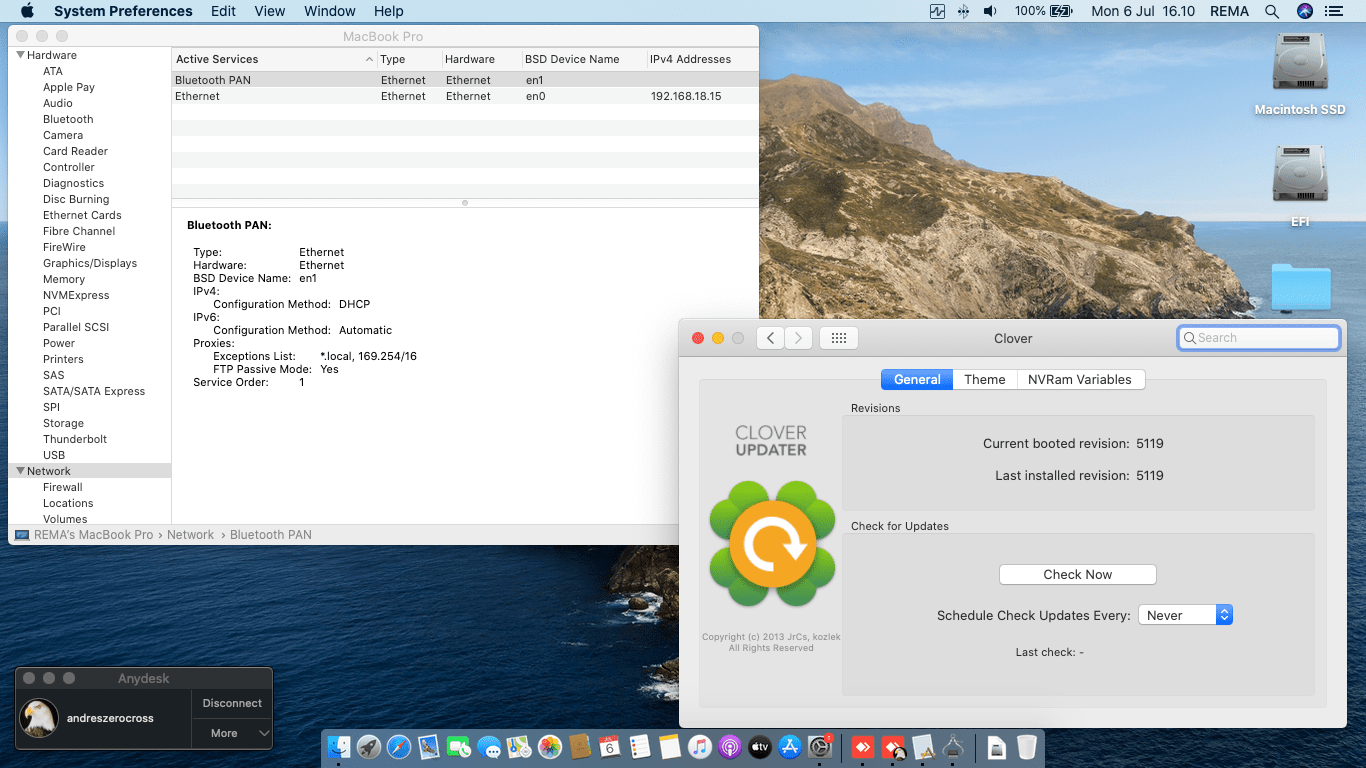Click the battery status in menu bar

[x=1043, y=11]
